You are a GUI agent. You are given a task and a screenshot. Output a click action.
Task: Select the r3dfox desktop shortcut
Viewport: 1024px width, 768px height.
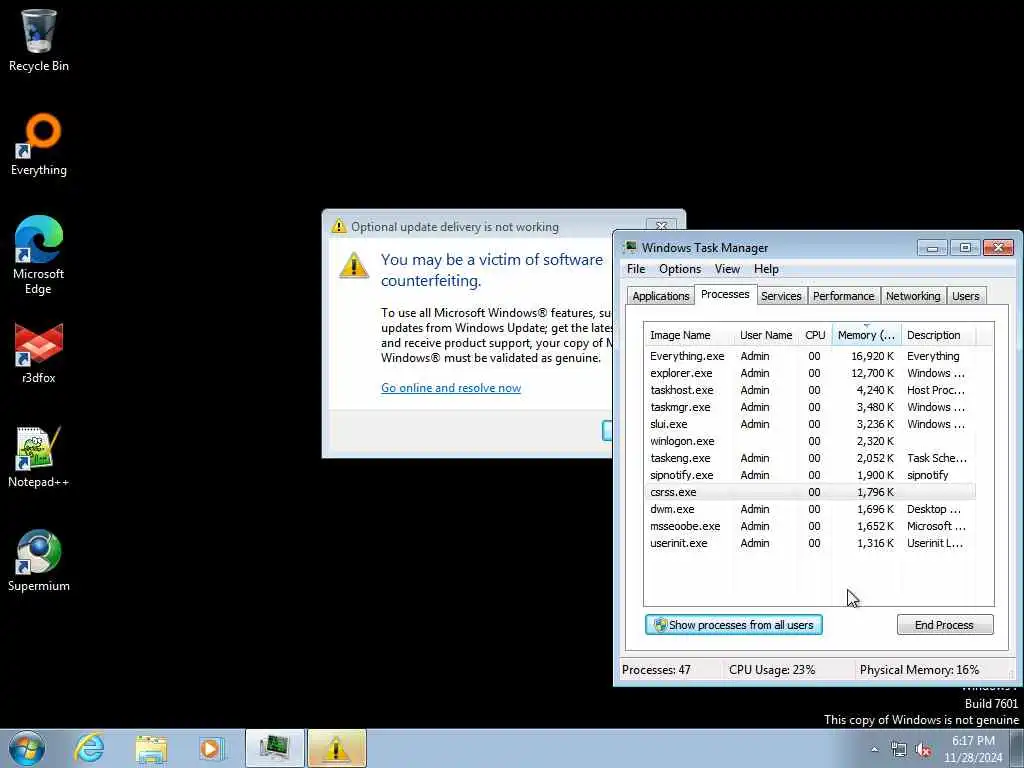click(x=39, y=353)
